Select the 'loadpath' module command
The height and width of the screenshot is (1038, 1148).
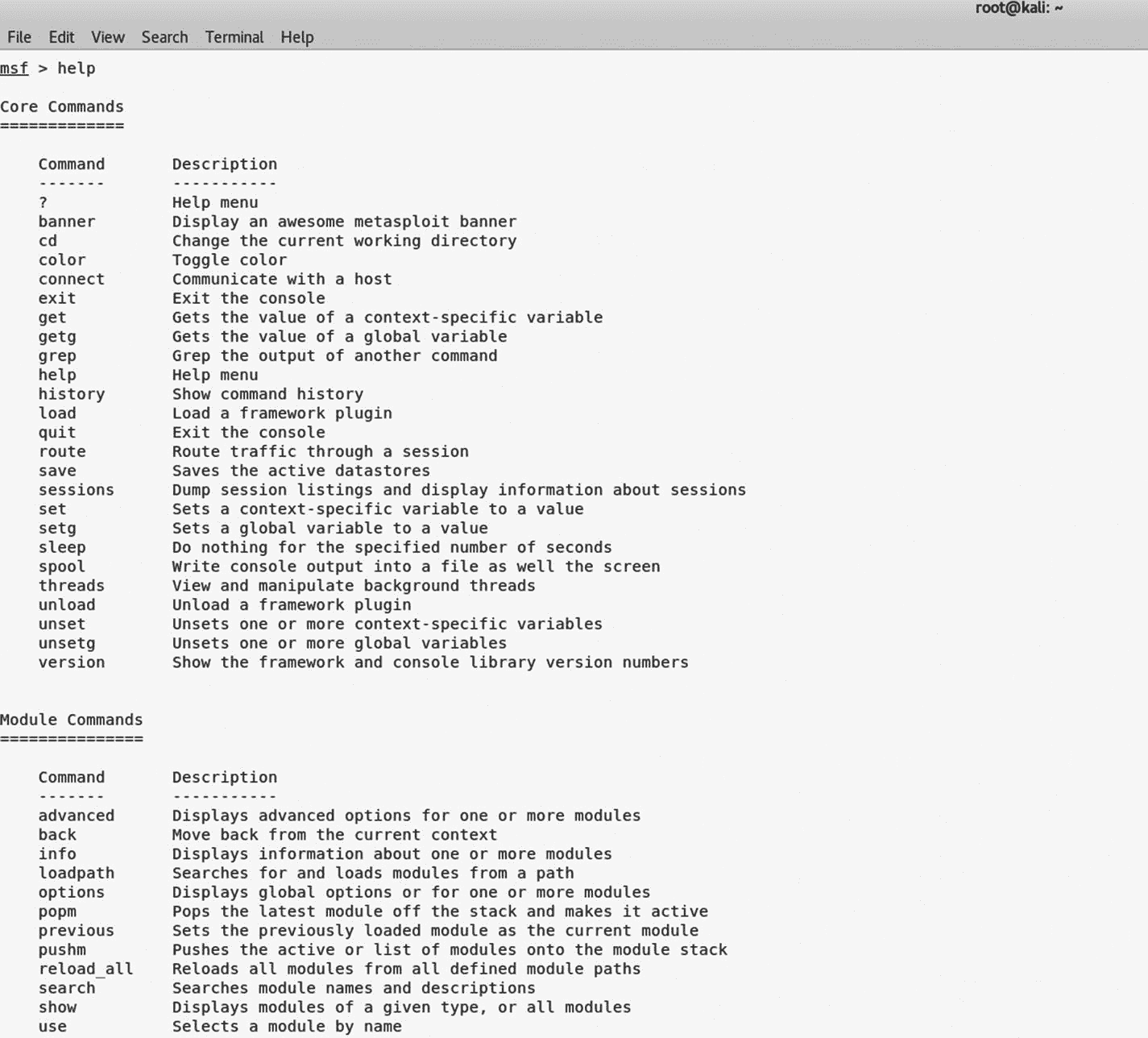[x=77, y=874]
